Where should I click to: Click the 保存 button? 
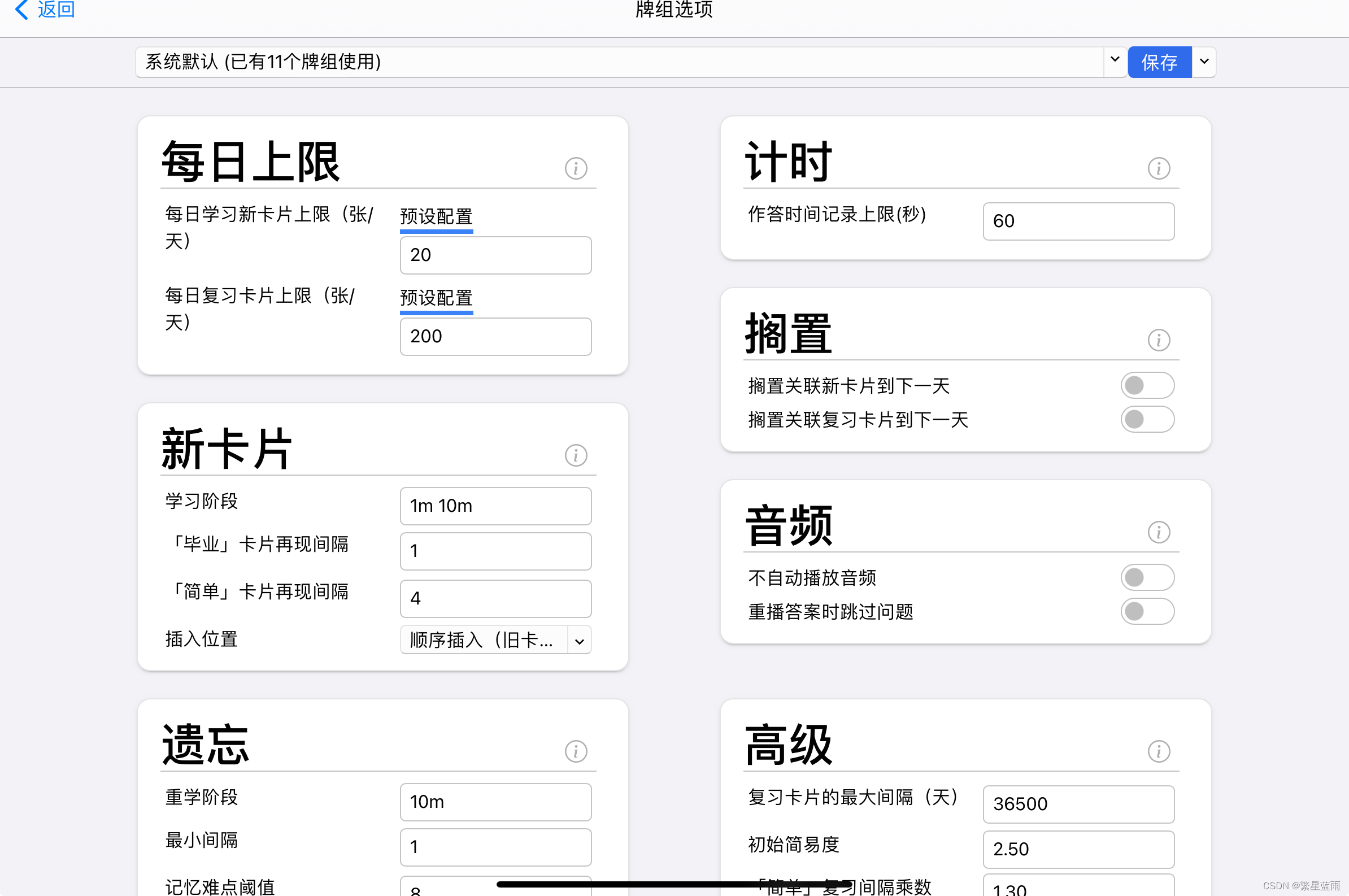[x=1159, y=62]
